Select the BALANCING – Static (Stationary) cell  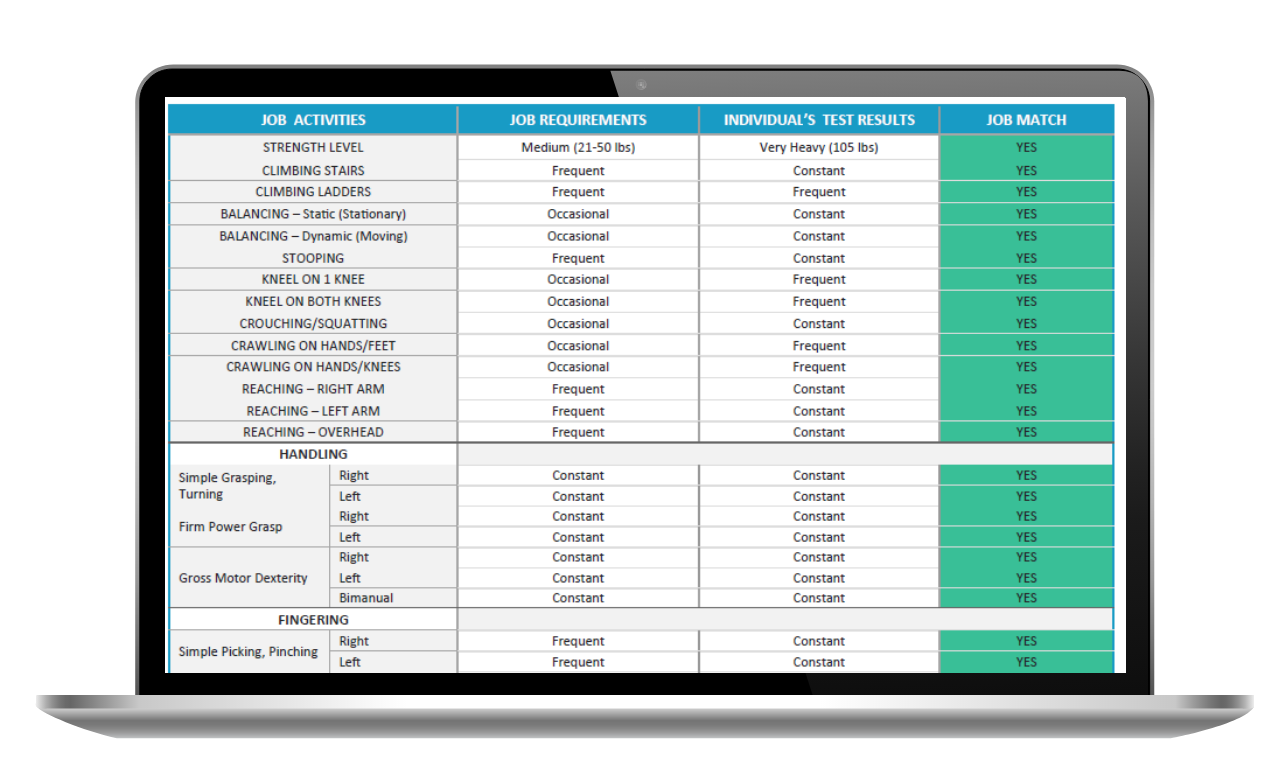[x=313, y=214]
